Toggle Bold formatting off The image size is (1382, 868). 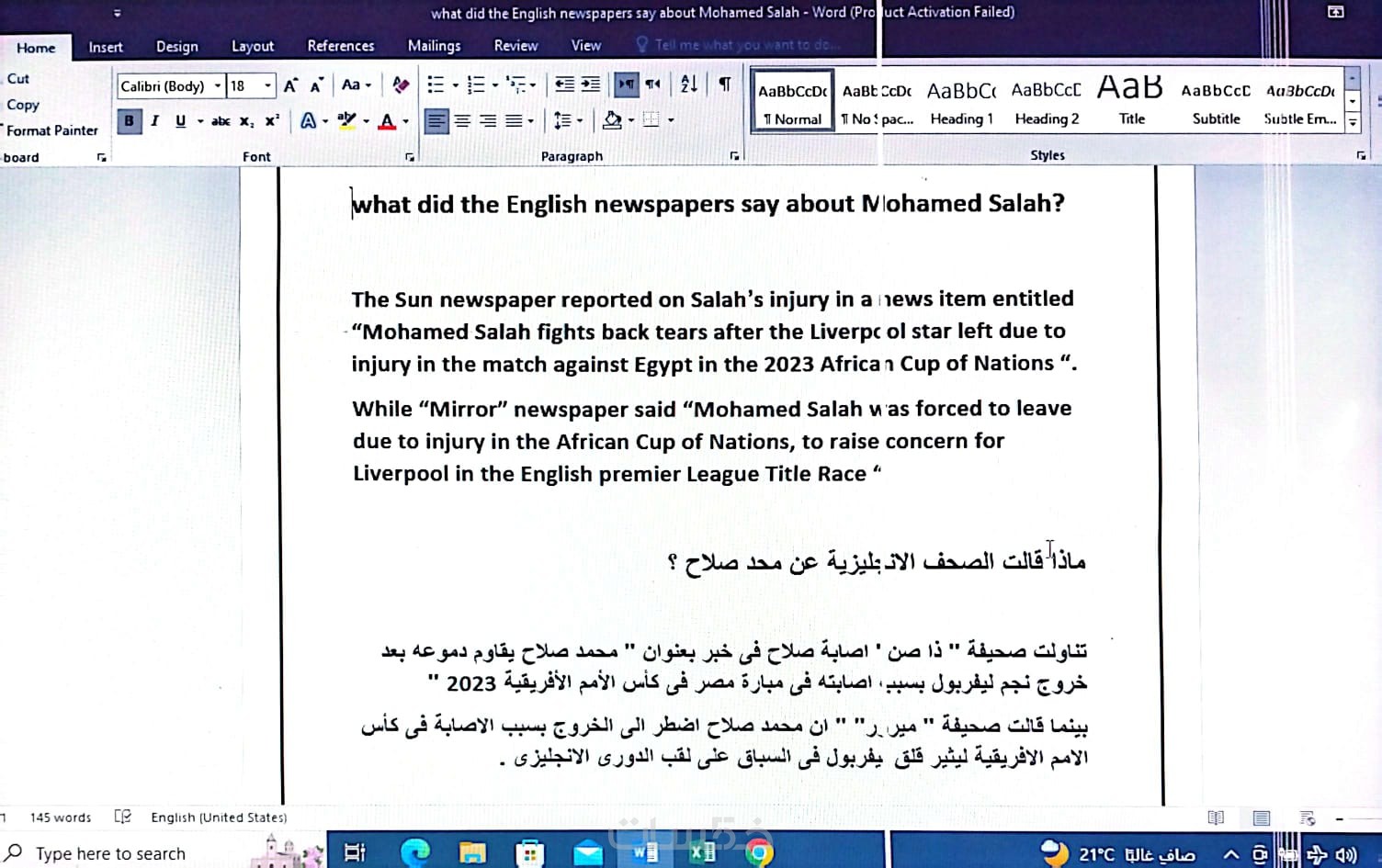point(129,120)
